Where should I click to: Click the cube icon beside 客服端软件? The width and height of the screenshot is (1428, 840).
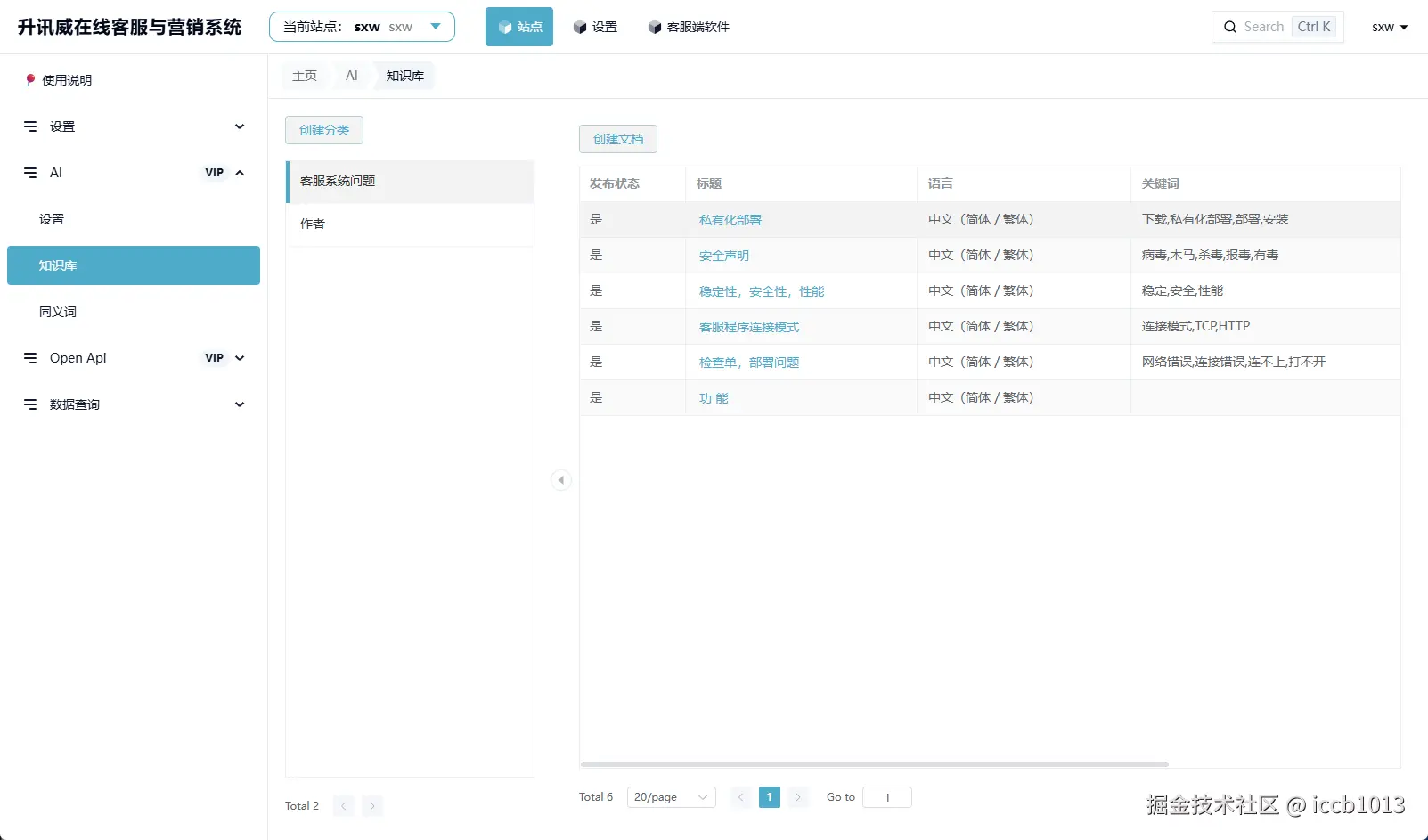coord(655,27)
